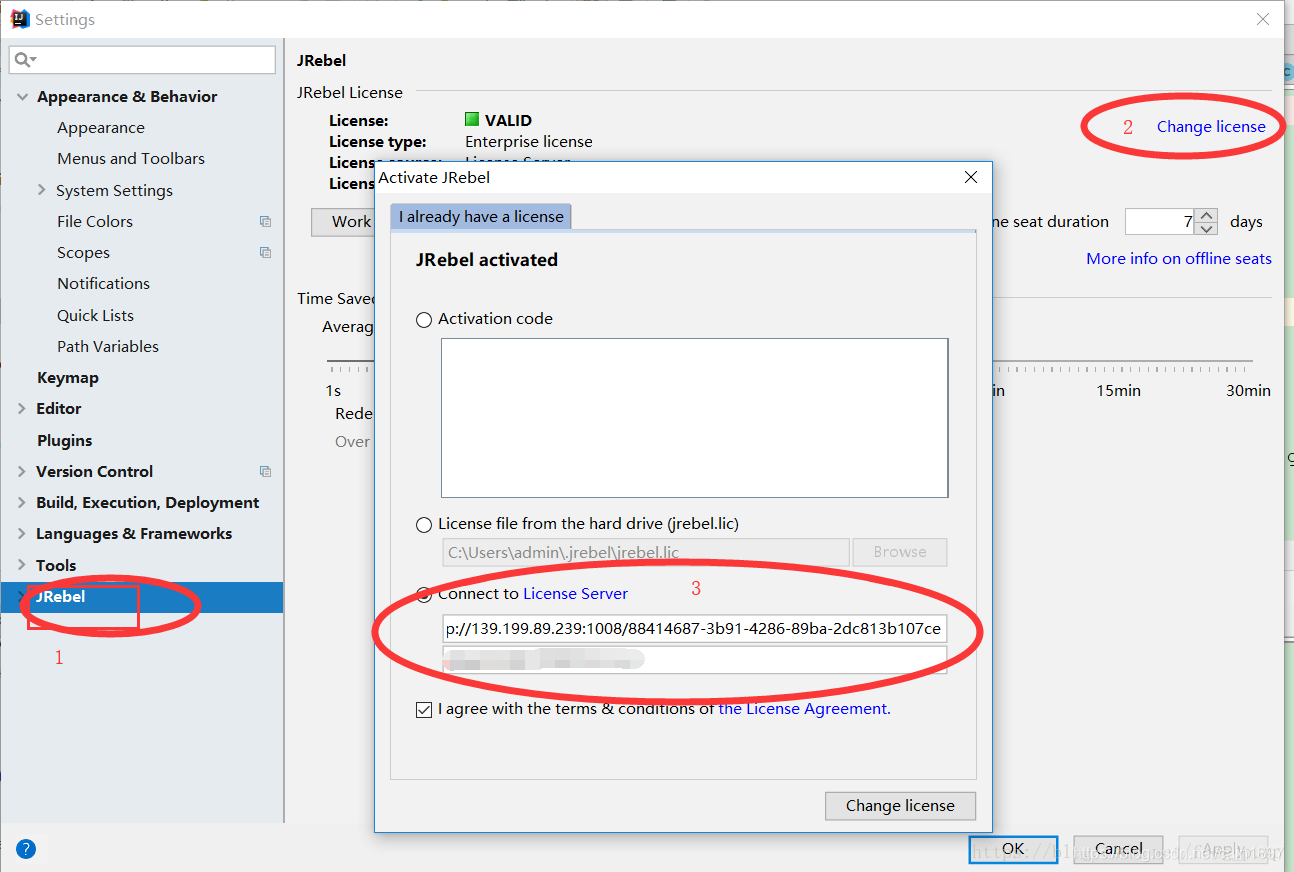1294x872 pixels.
Task: Select the JRebel settings entry
Action: (x=142, y=597)
